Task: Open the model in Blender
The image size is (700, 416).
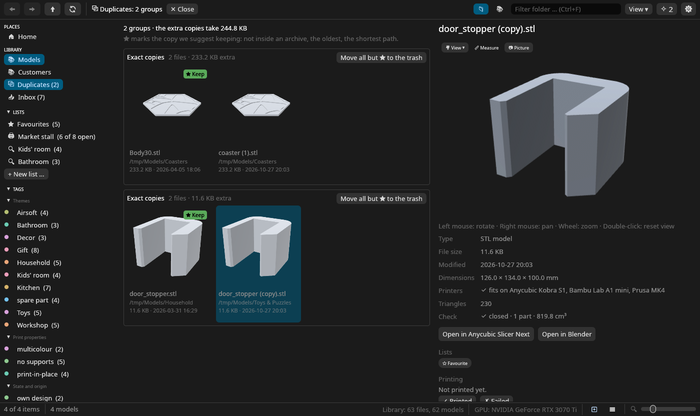Action: 567,334
